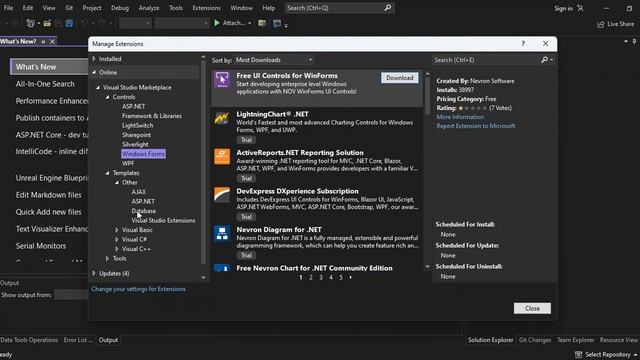Switch to Error List tab
Image resolution: width=640 pixels, height=360 pixels.
(78, 340)
